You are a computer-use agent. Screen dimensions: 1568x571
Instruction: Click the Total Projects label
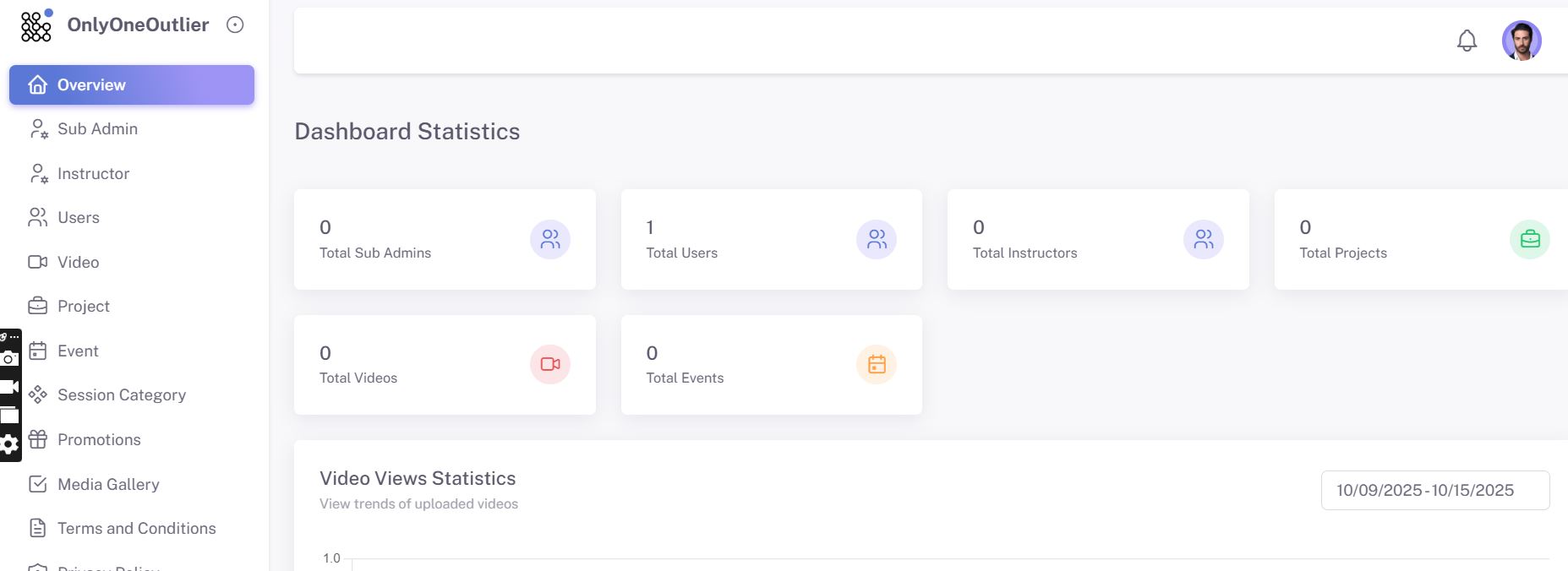pos(1343,253)
